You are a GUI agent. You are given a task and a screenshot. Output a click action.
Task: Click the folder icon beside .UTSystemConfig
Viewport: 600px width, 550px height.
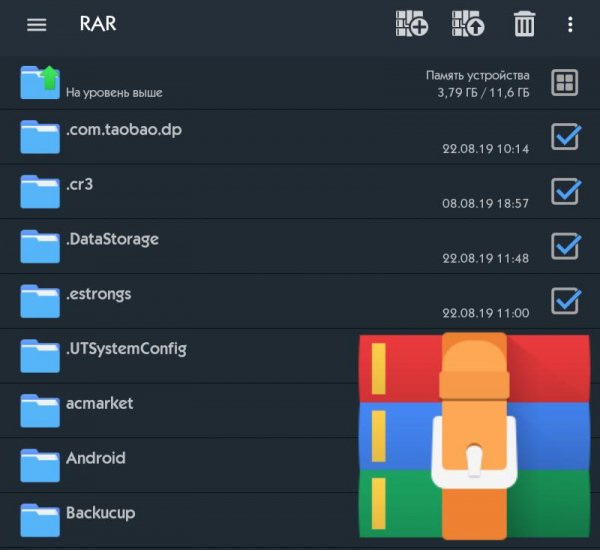tap(40, 356)
